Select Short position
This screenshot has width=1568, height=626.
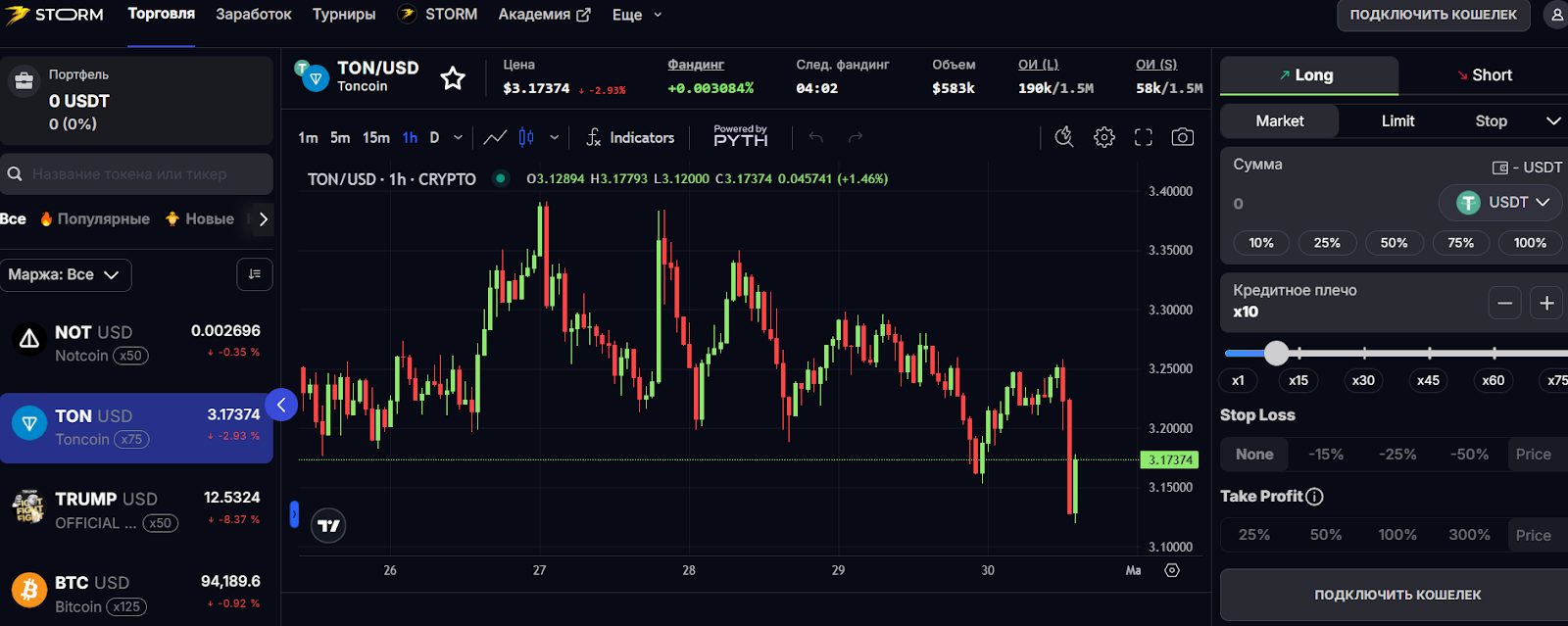(1485, 75)
